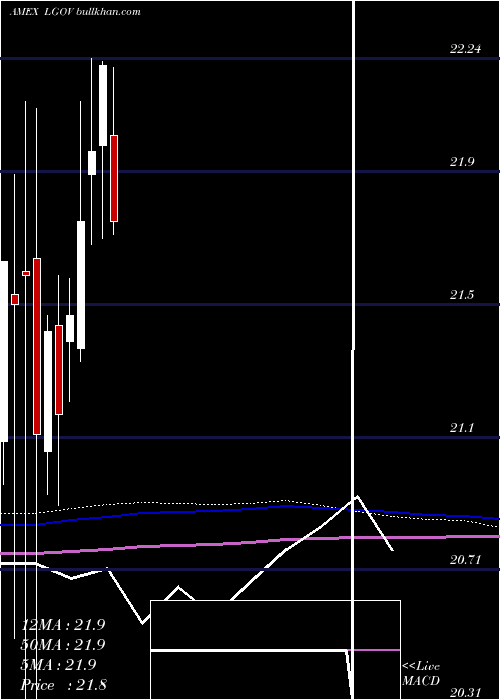Click the '50MA : 21.9' readout
The width and height of the screenshot is (500, 700).
[x=63, y=645]
